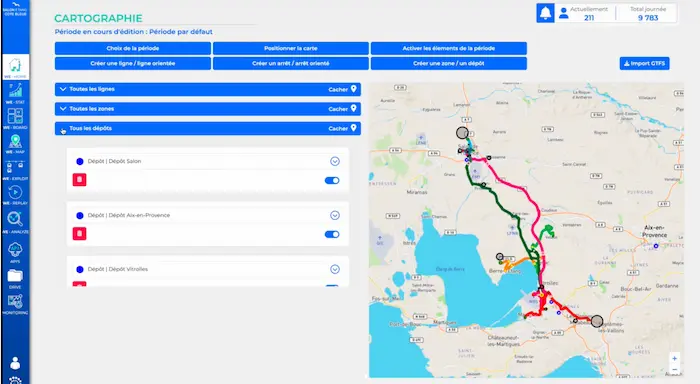This screenshot has width=700, height=384.
Task: Click Créer une ligne / ligne orientée
Action: (x=133, y=63)
